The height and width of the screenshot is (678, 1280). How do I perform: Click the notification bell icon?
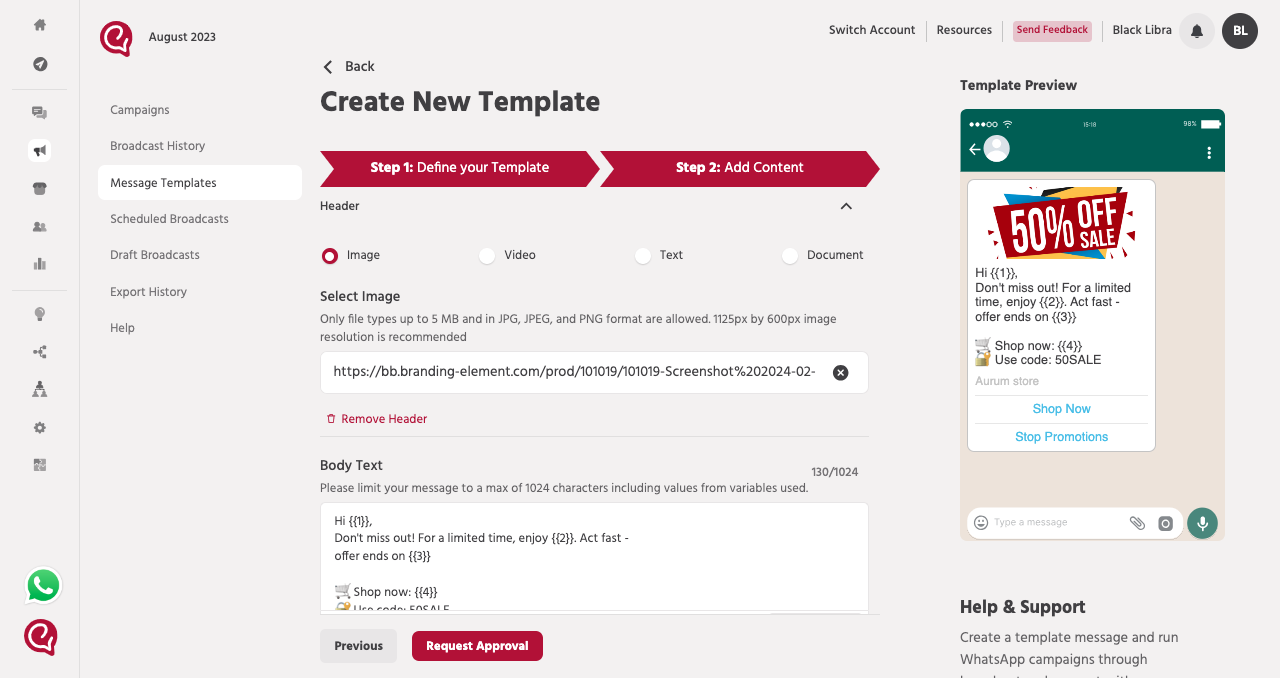click(x=1196, y=31)
